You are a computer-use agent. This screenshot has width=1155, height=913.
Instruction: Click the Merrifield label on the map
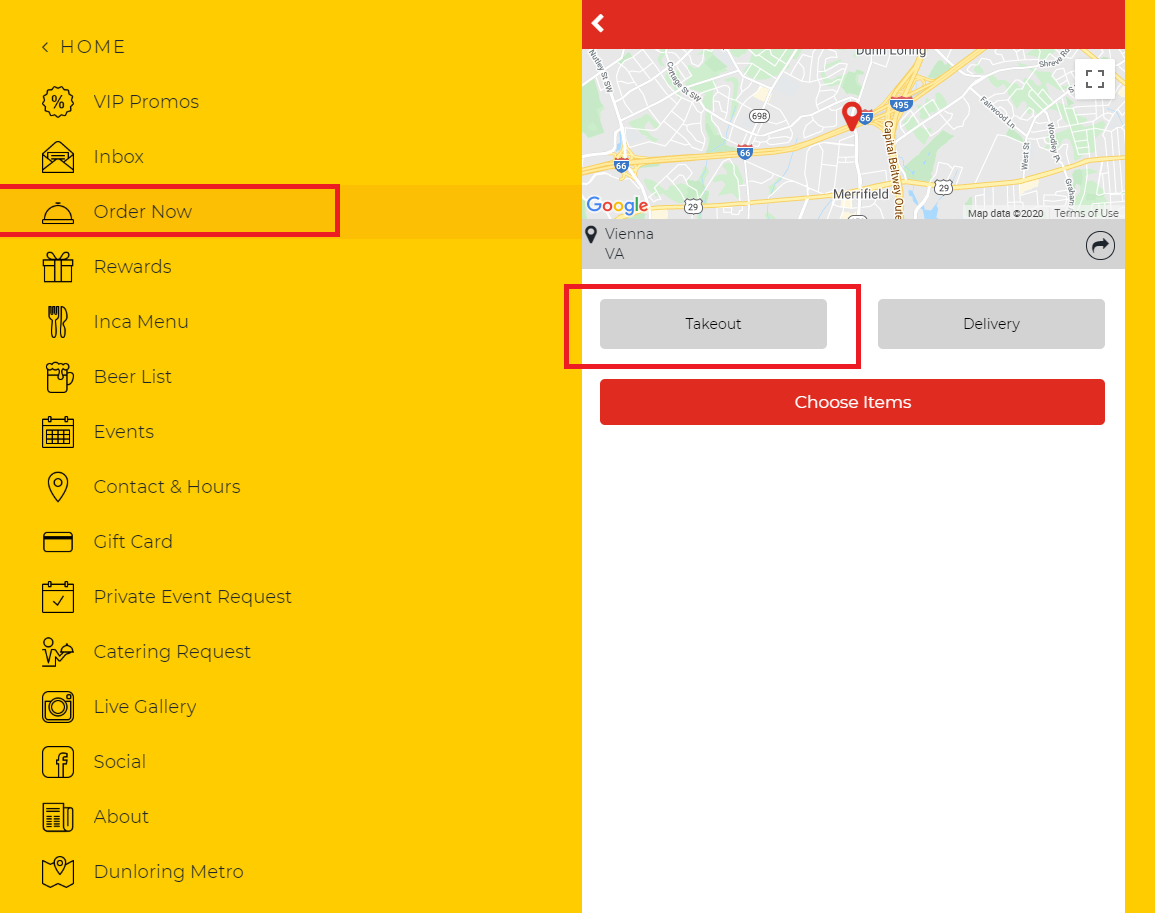click(860, 195)
